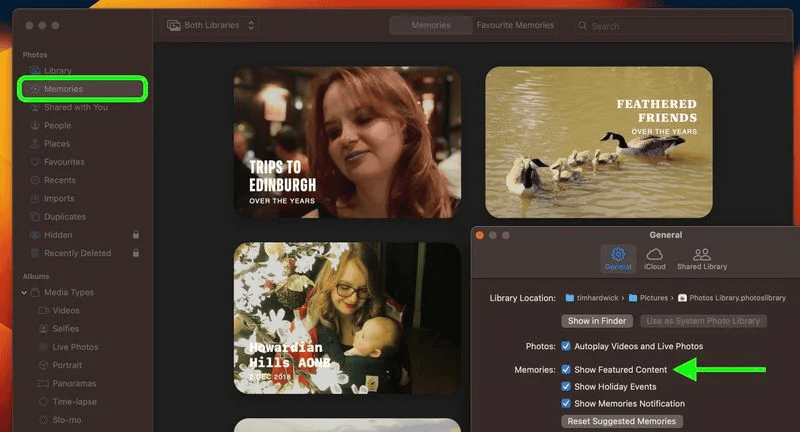Toggle Show Memories Notification checkbox
Screen dimensions: 800x432
[x=567, y=404]
